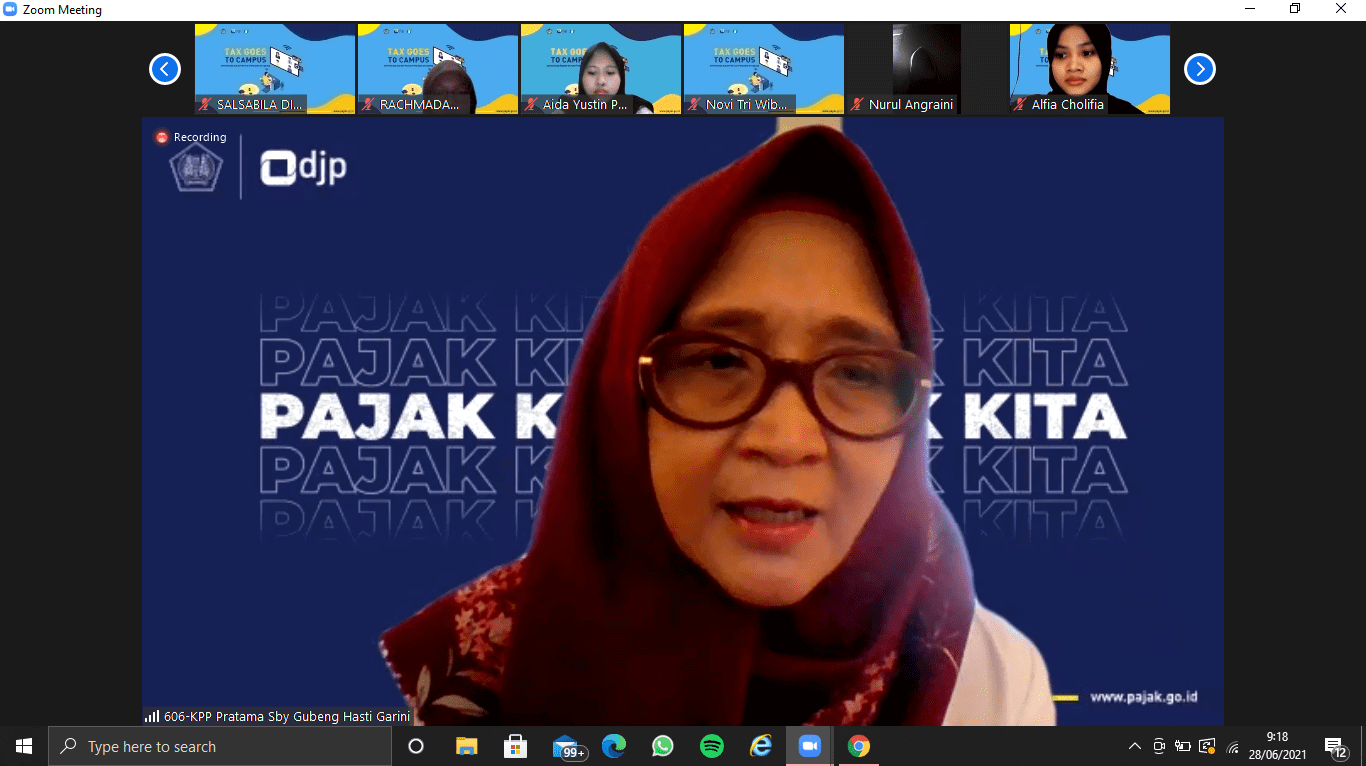The height and width of the screenshot is (766, 1366).
Task: Launch Microsoft Edge from the taskbar
Action: click(614, 746)
